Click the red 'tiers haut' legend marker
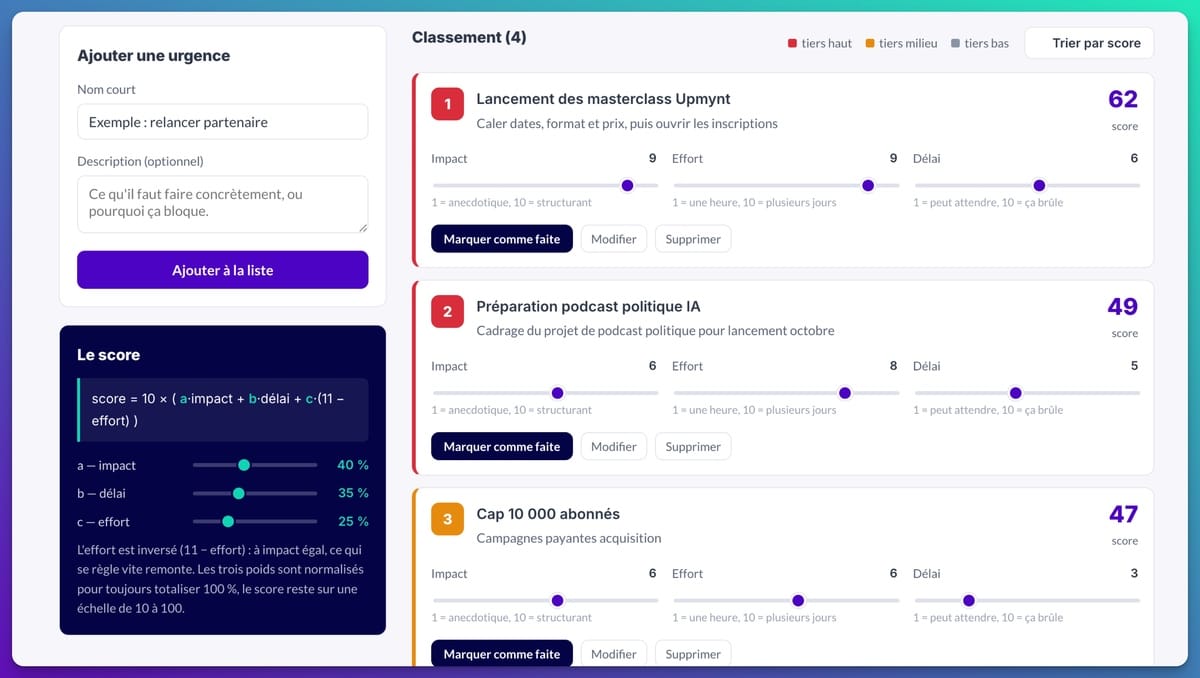Viewport: 1200px width, 678px height. pos(793,44)
